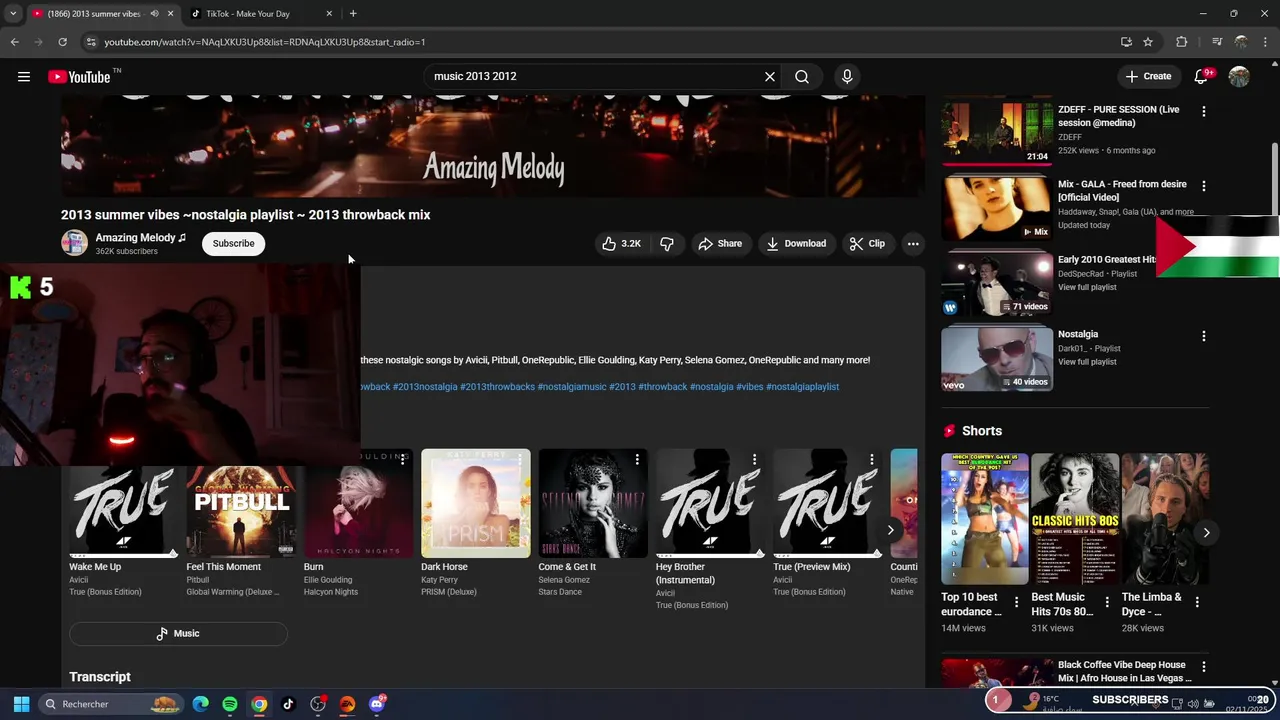1280x720 pixels.
Task: Open Amazing Melody channel name link
Action: coord(135,238)
